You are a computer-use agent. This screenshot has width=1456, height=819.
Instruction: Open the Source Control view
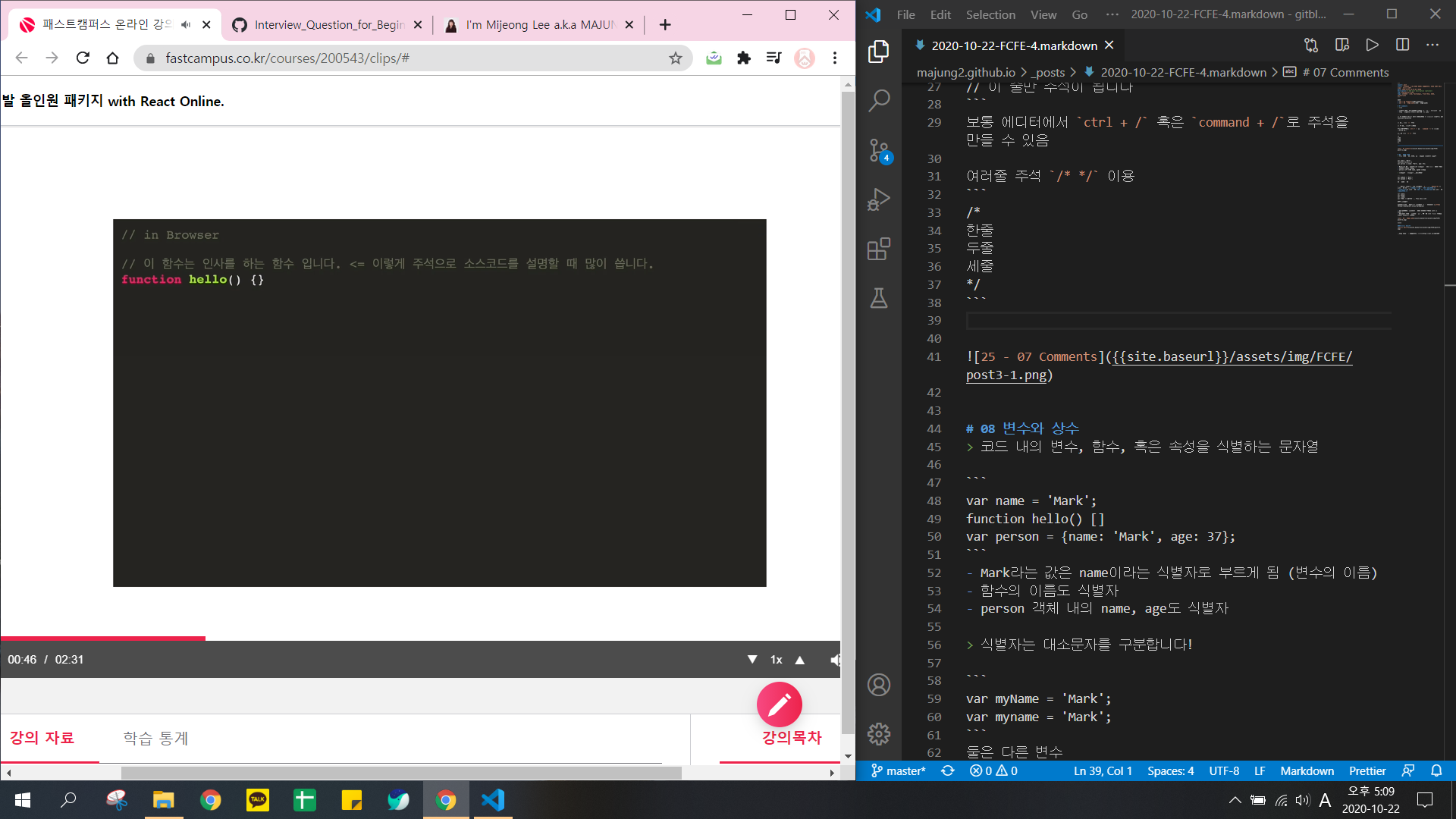click(x=879, y=150)
